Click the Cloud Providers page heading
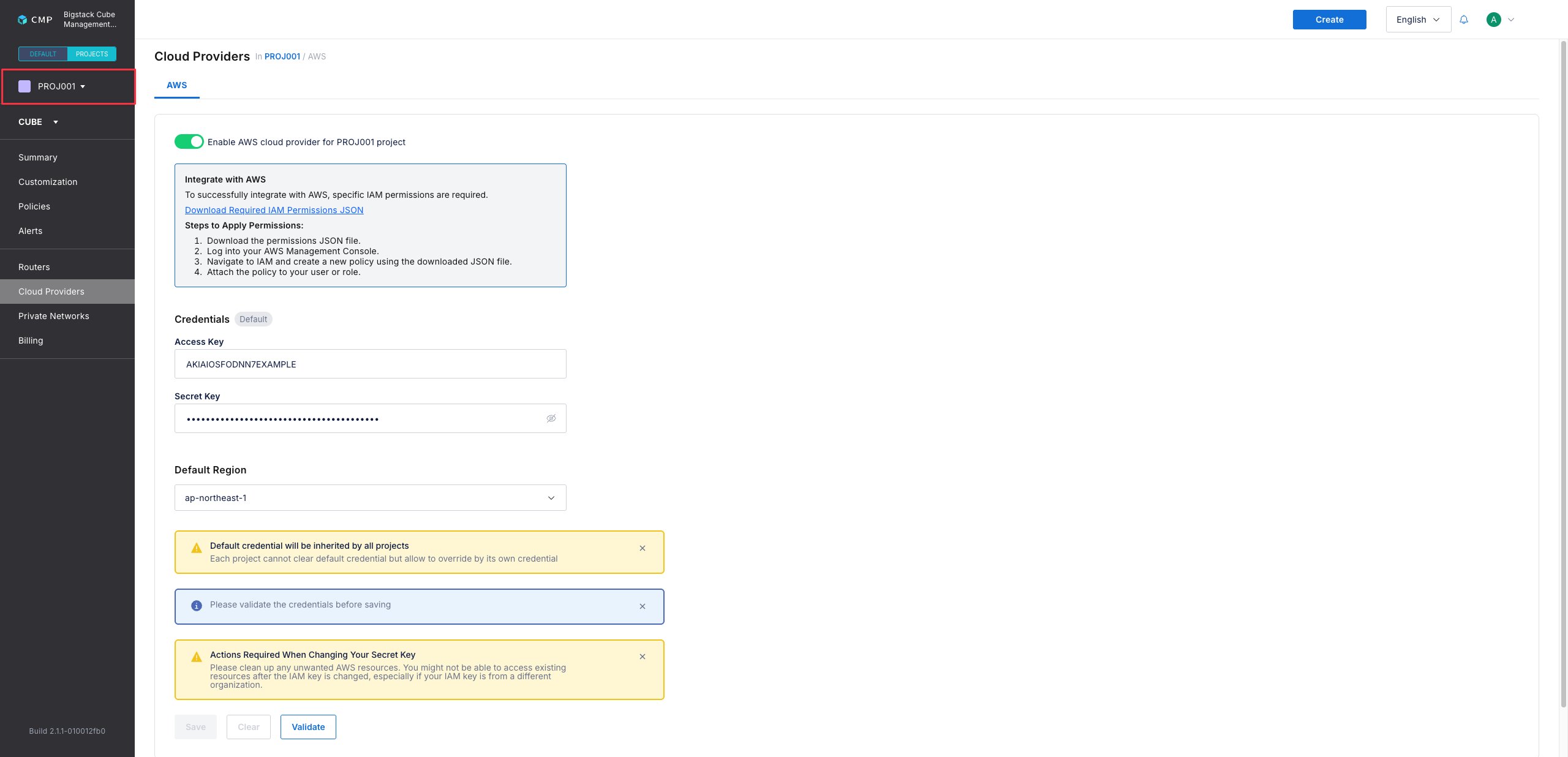The width and height of the screenshot is (1568, 757). (202, 56)
